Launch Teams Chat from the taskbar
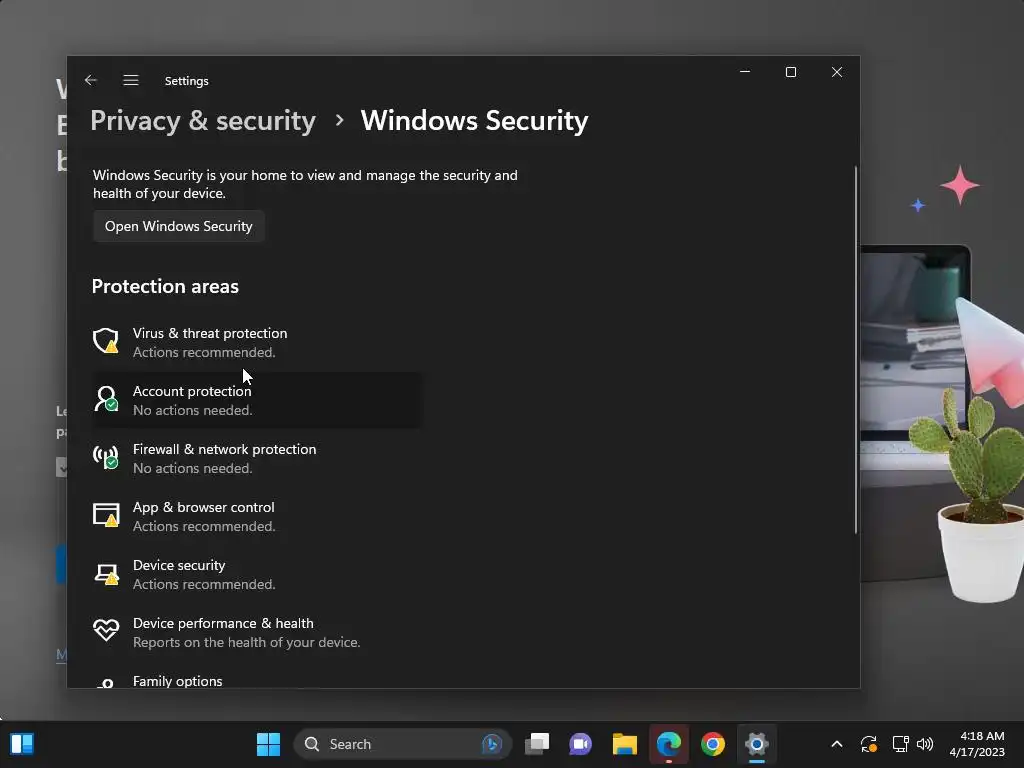The image size is (1024, 768). (x=581, y=744)
